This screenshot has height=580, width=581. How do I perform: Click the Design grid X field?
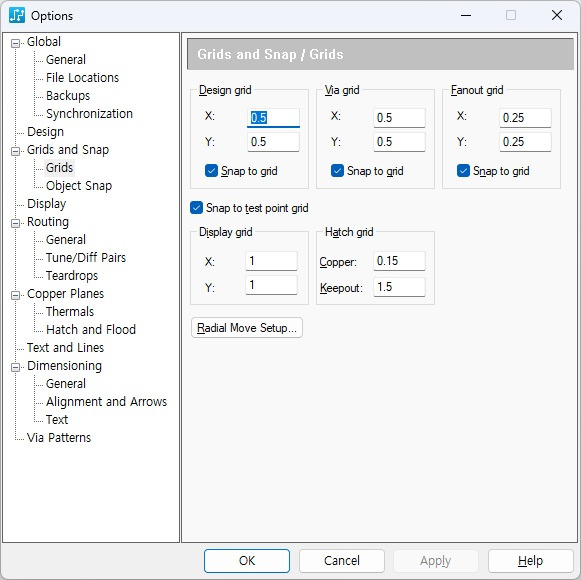(x=273, y=118)
